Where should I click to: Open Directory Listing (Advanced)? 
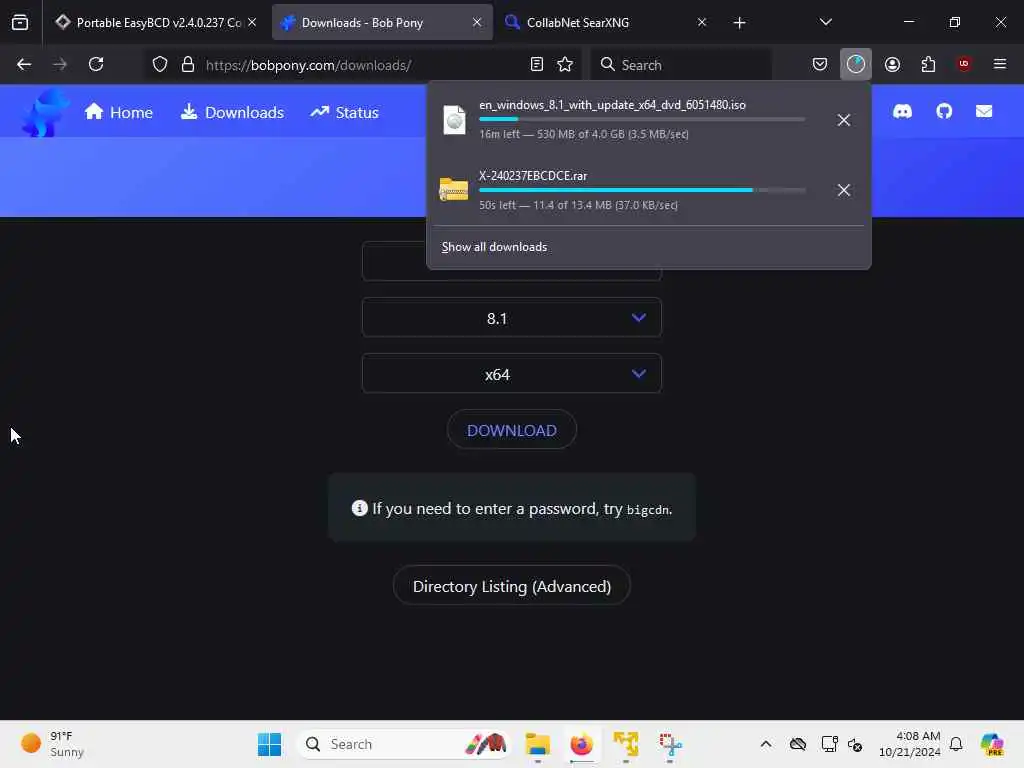[x=512, y=586]
